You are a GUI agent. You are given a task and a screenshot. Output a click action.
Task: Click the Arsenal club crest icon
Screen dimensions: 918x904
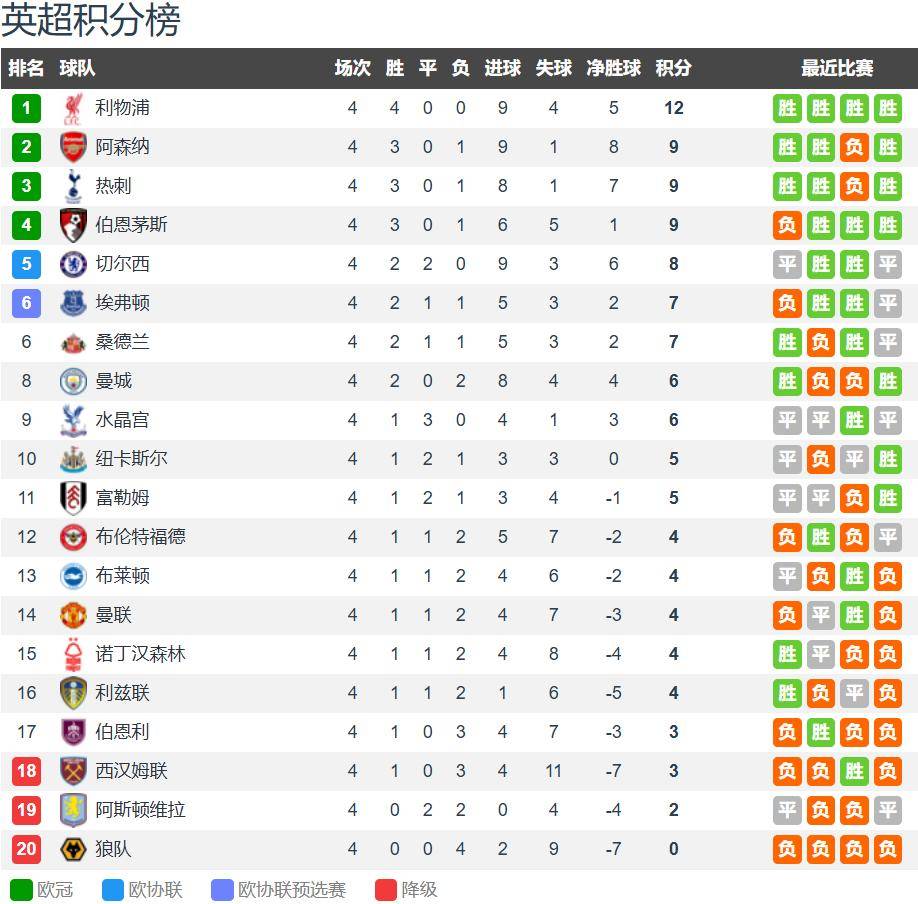pyautogui.click(x=74, y=147)
